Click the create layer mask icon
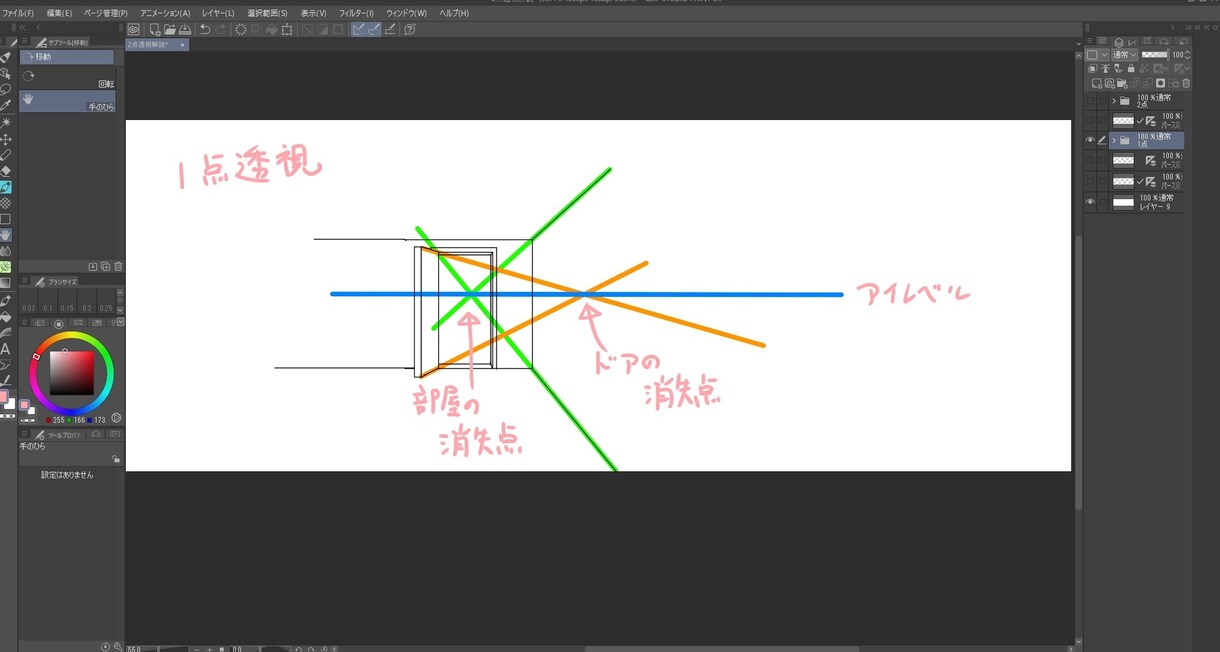 tap(1160, 83)
